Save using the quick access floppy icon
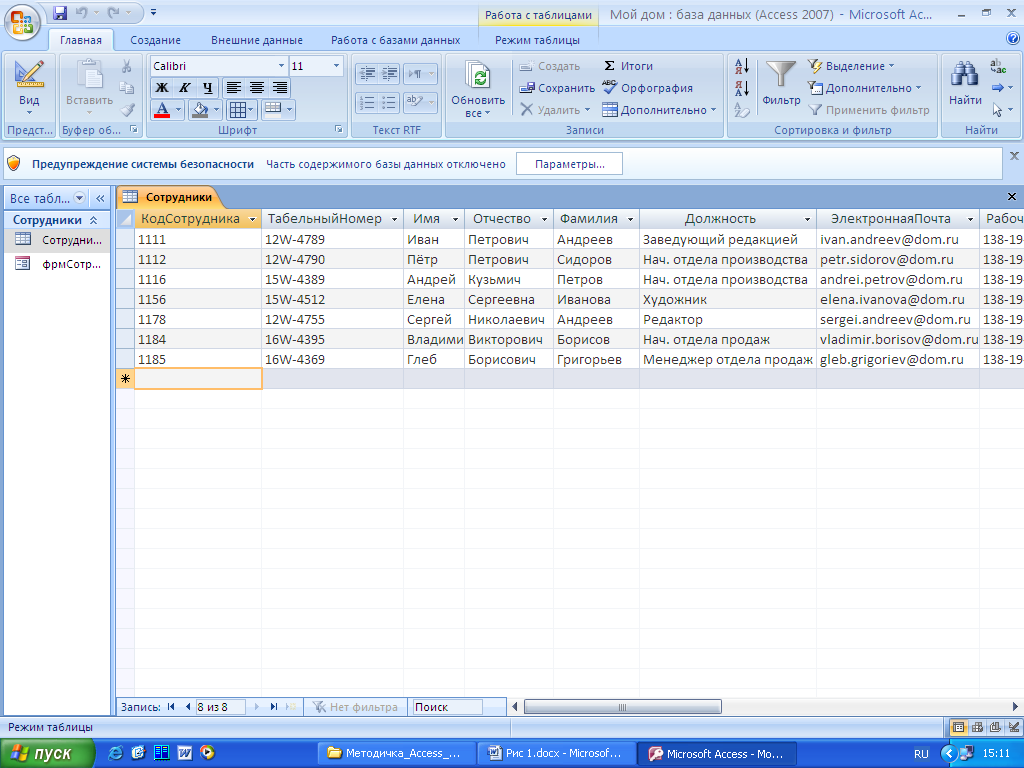This screenshot has height=768, width=1024. (x=60, y=12)
